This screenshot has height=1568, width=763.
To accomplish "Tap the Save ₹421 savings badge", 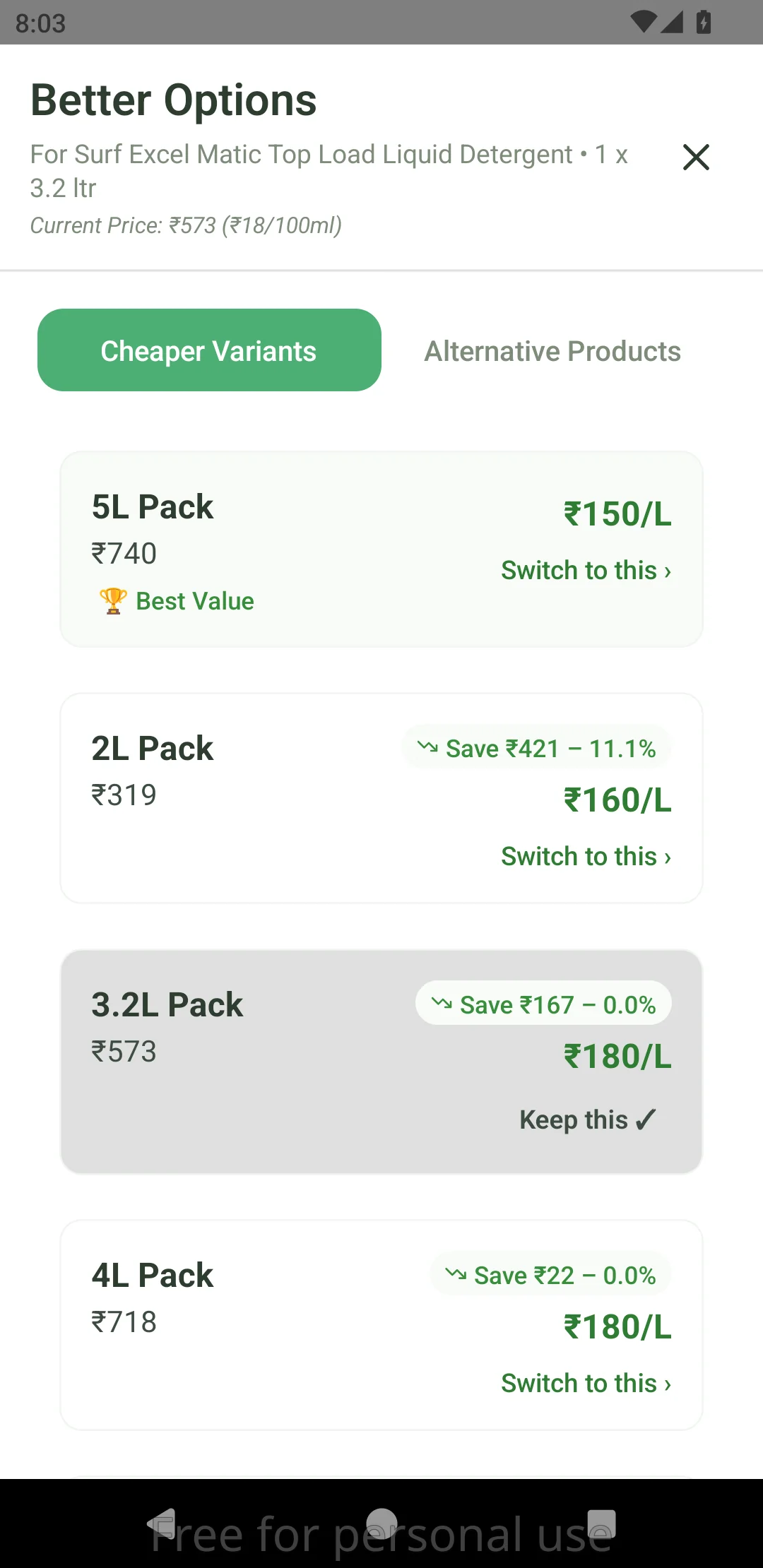I will coord(537,748).
